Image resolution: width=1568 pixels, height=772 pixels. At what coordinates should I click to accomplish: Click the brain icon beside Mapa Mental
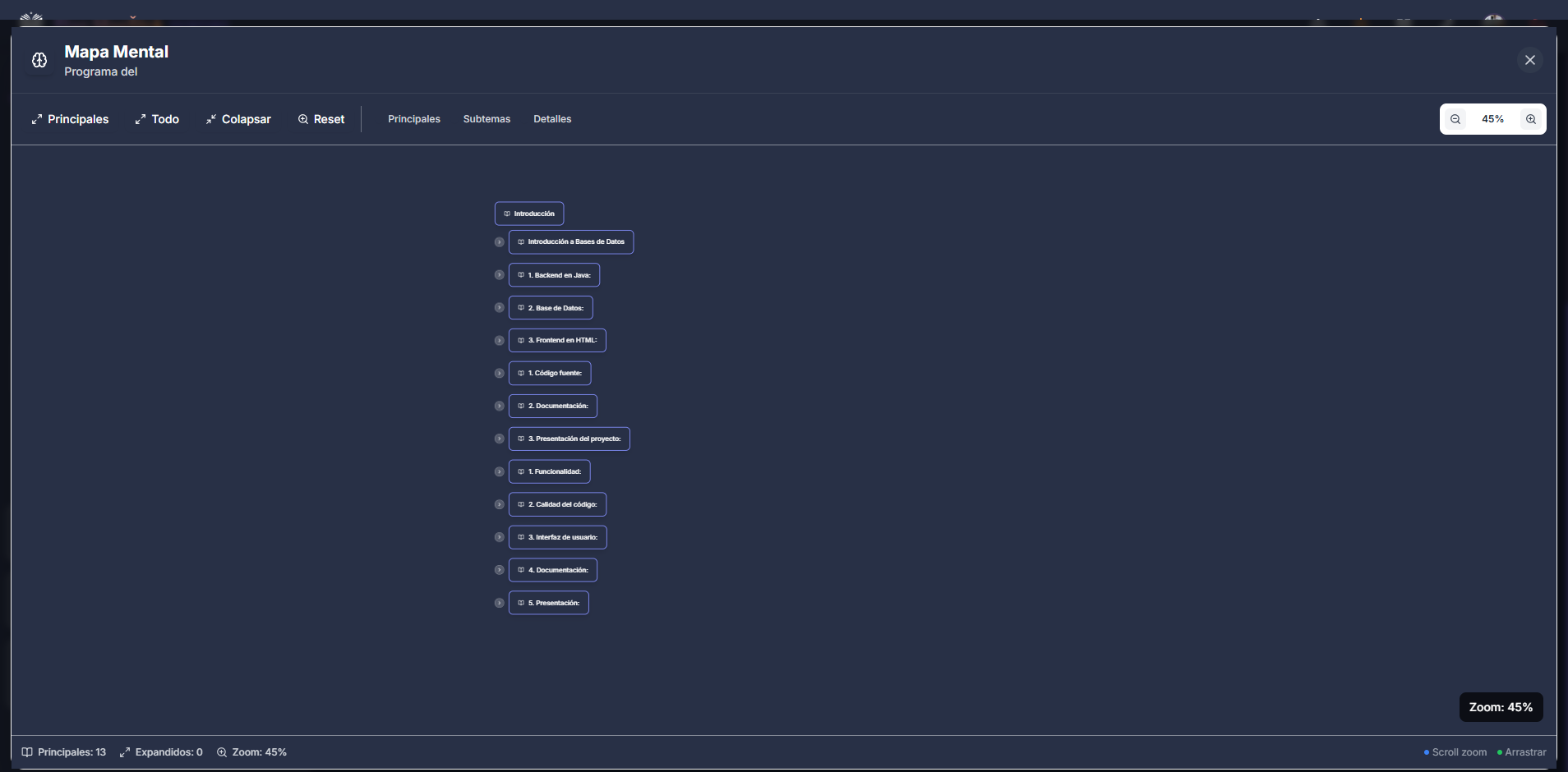coord(39,60)
